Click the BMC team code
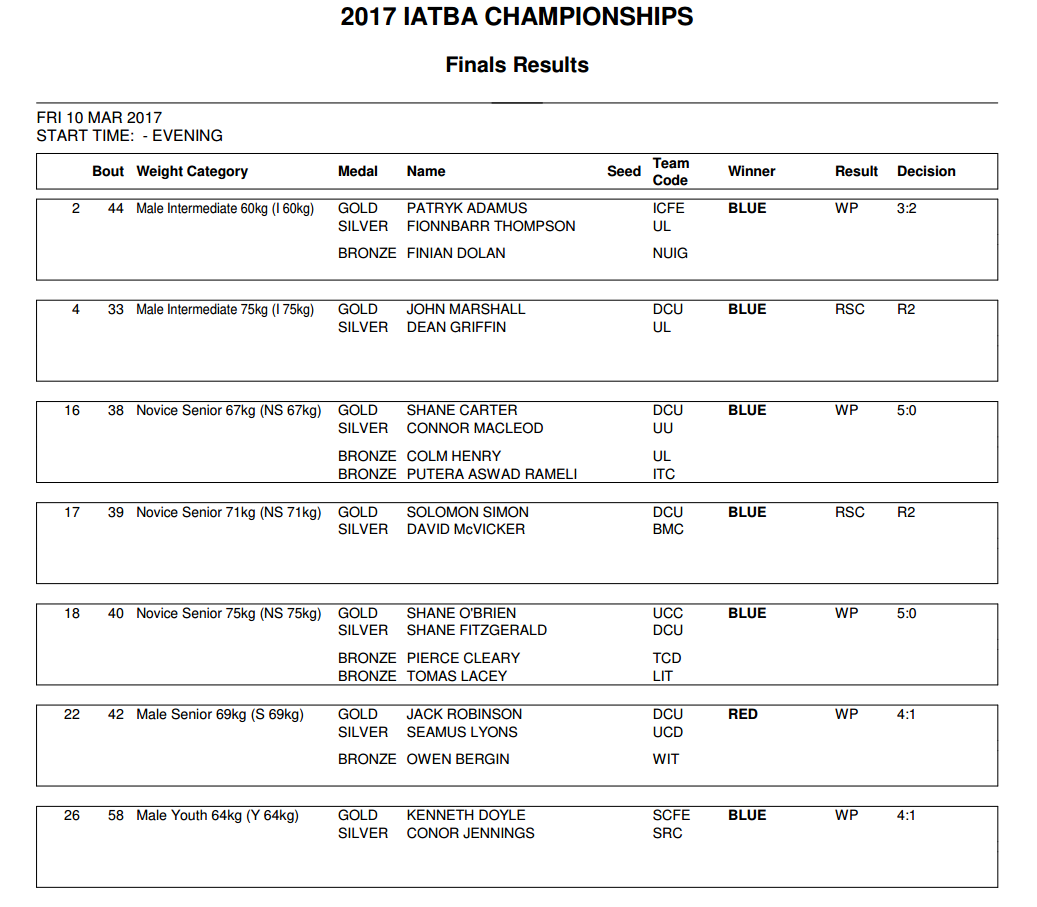Viewport: 1037px width, 907px height. point(668,529)
